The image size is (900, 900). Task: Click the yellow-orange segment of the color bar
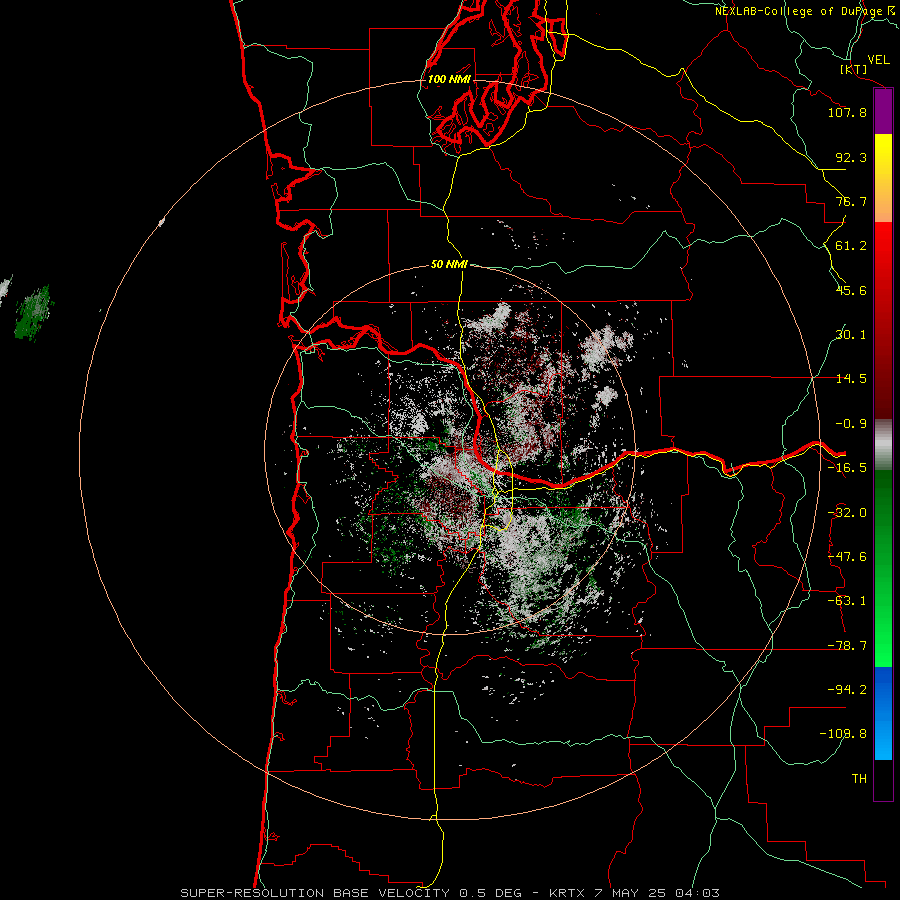click(x=883, y=178)
